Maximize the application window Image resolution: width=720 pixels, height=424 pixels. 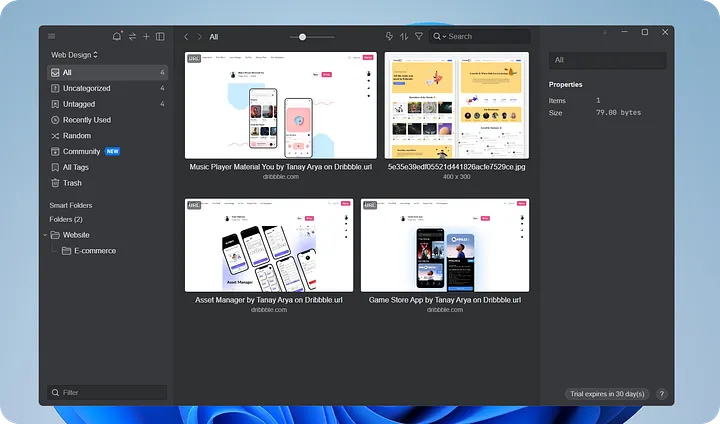(x=645, y=32)
